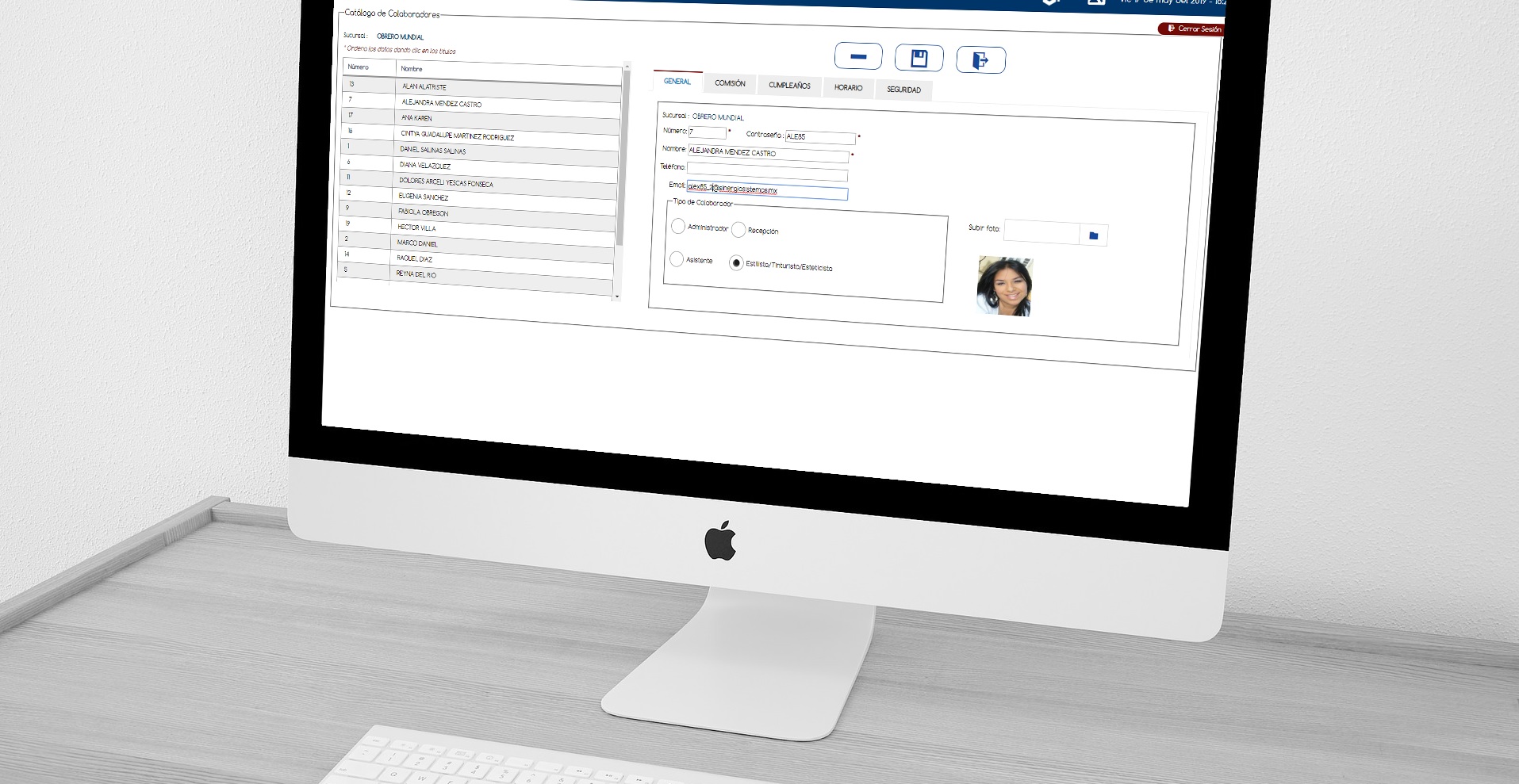Click the list scrollbar down arrow
Screen dimensions: 1519x784
coord(617,296)
